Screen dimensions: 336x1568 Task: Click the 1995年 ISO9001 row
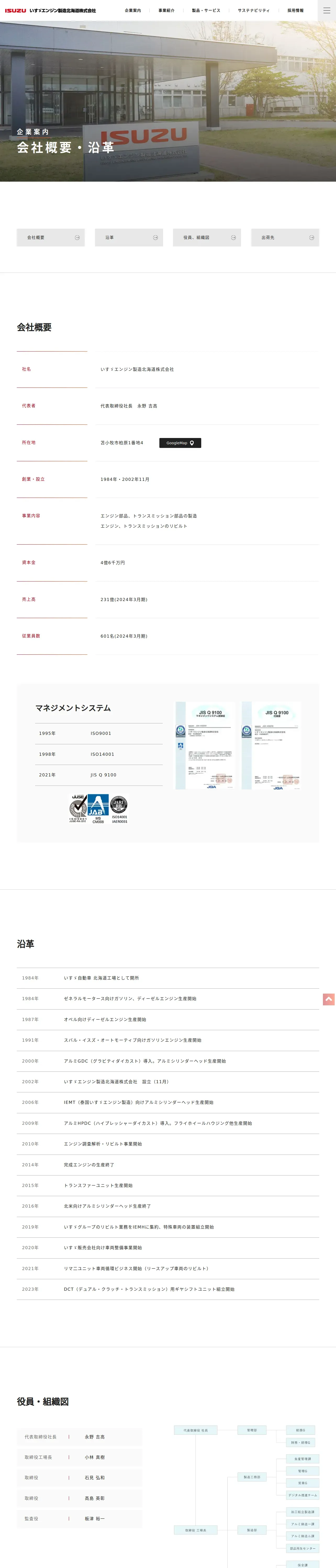point(99,734)
